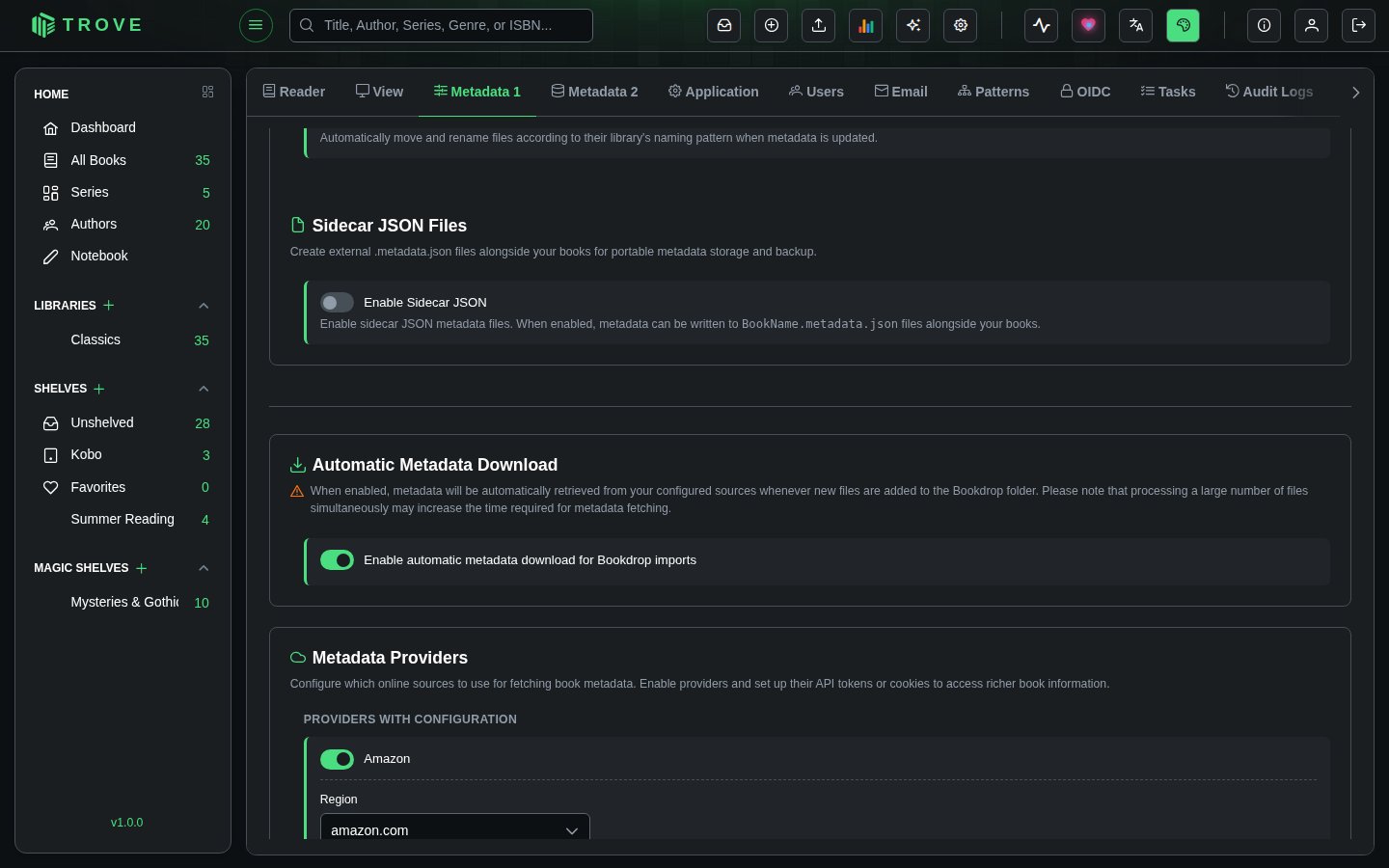Click the Home layout customize icon
The height and width of the screenshot is (868, 1389).
(207, 93)
